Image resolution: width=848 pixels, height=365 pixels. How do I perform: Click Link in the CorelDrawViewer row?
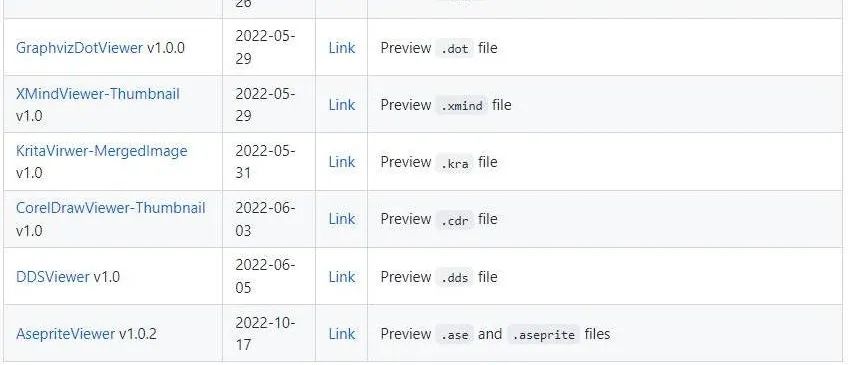point(342,219)
